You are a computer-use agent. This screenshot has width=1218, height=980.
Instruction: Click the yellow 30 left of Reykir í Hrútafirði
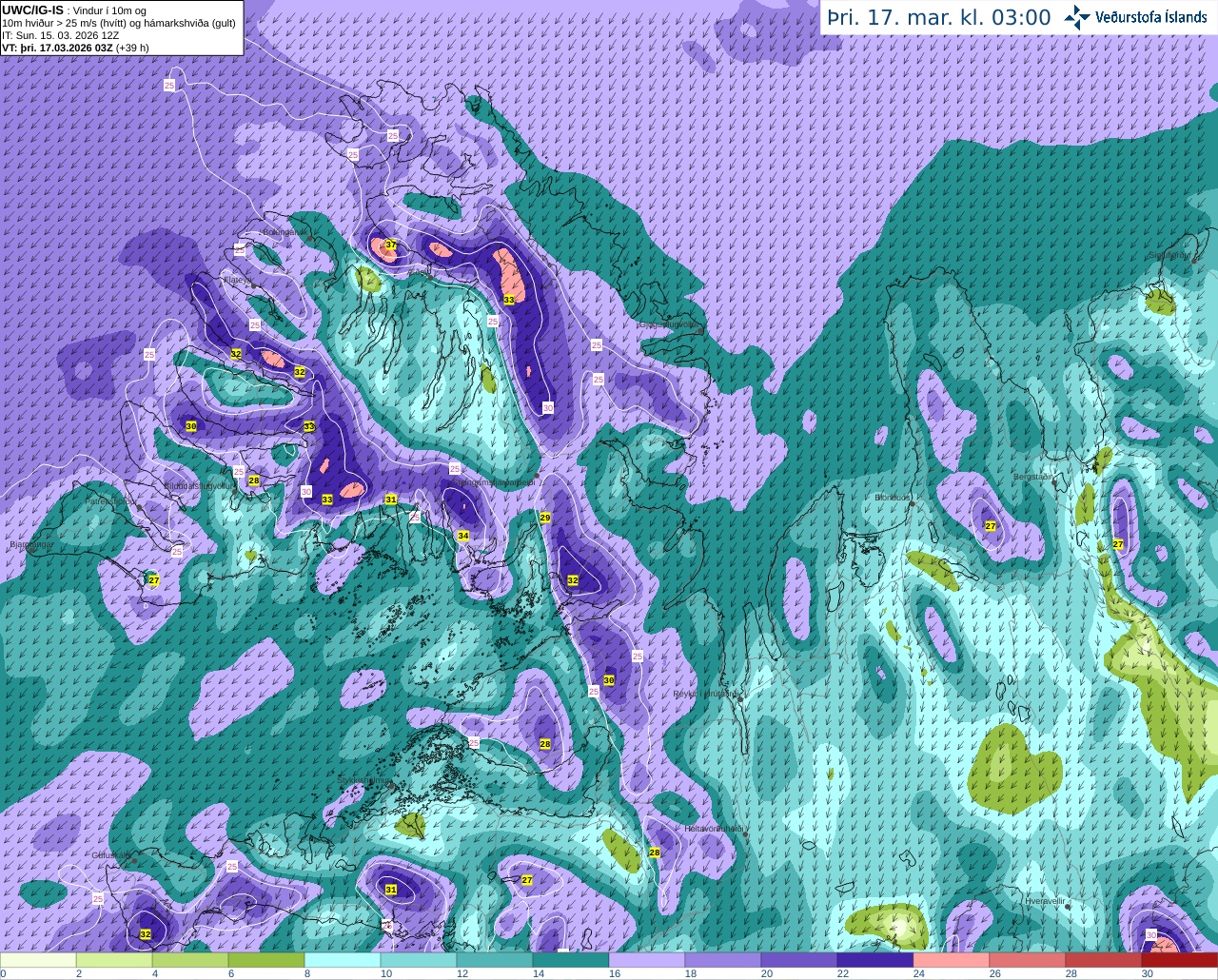tap(609, 680)
